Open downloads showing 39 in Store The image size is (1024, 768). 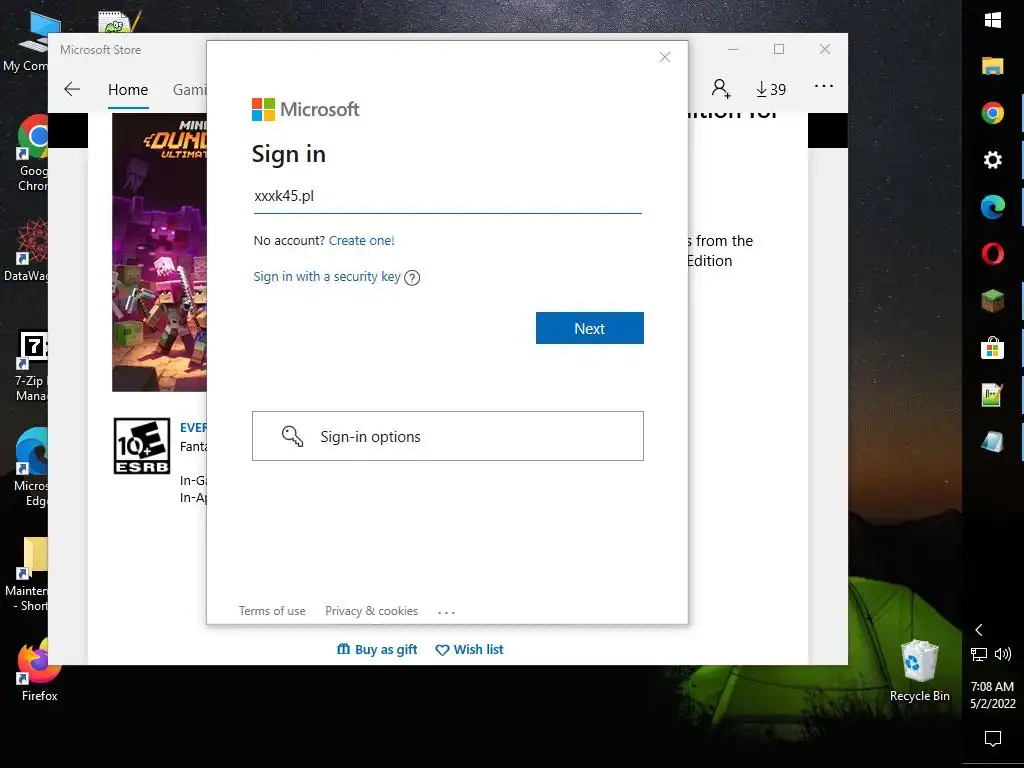[771, 89]
